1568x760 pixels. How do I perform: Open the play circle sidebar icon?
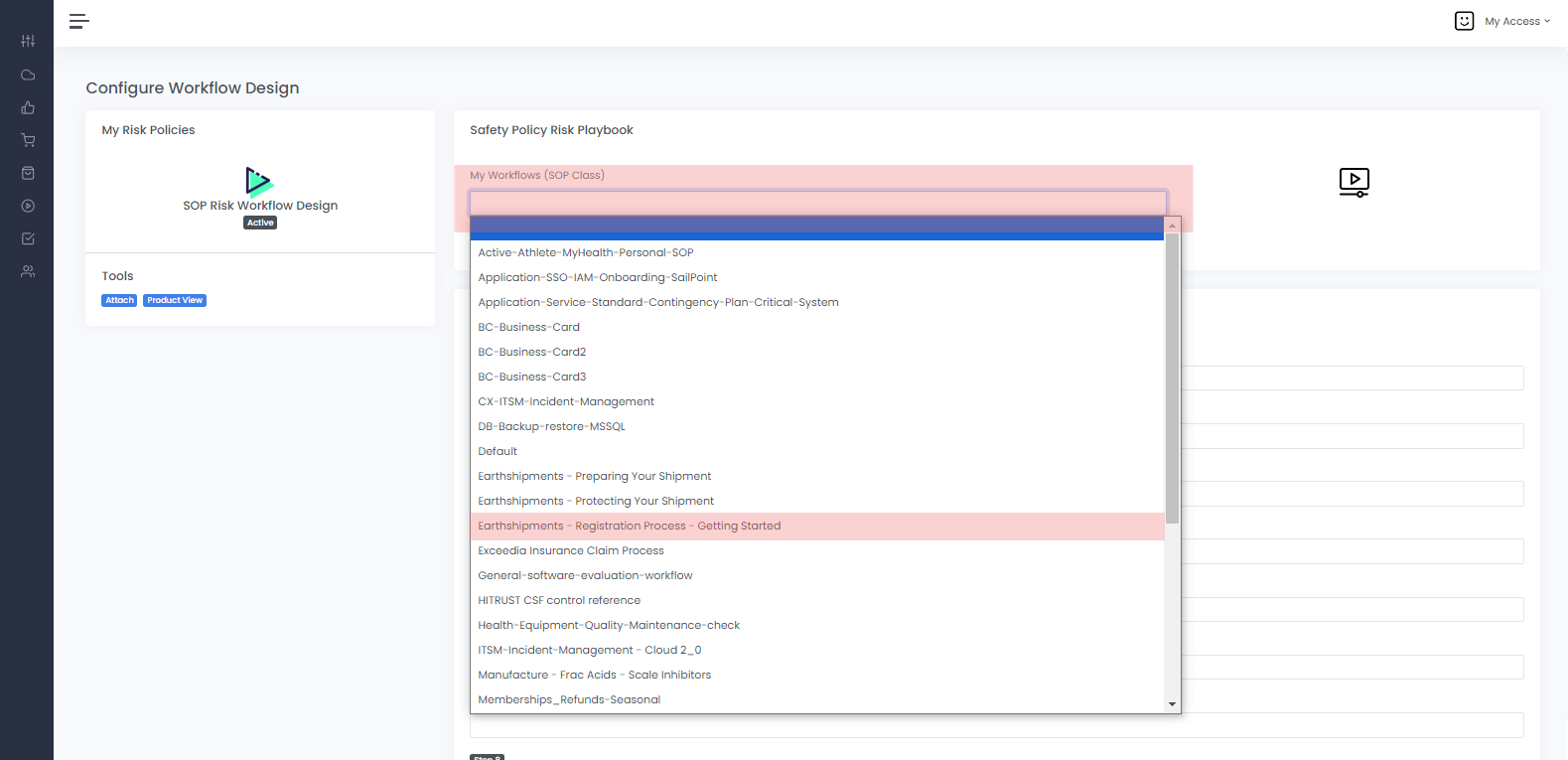tap(28, 206)
